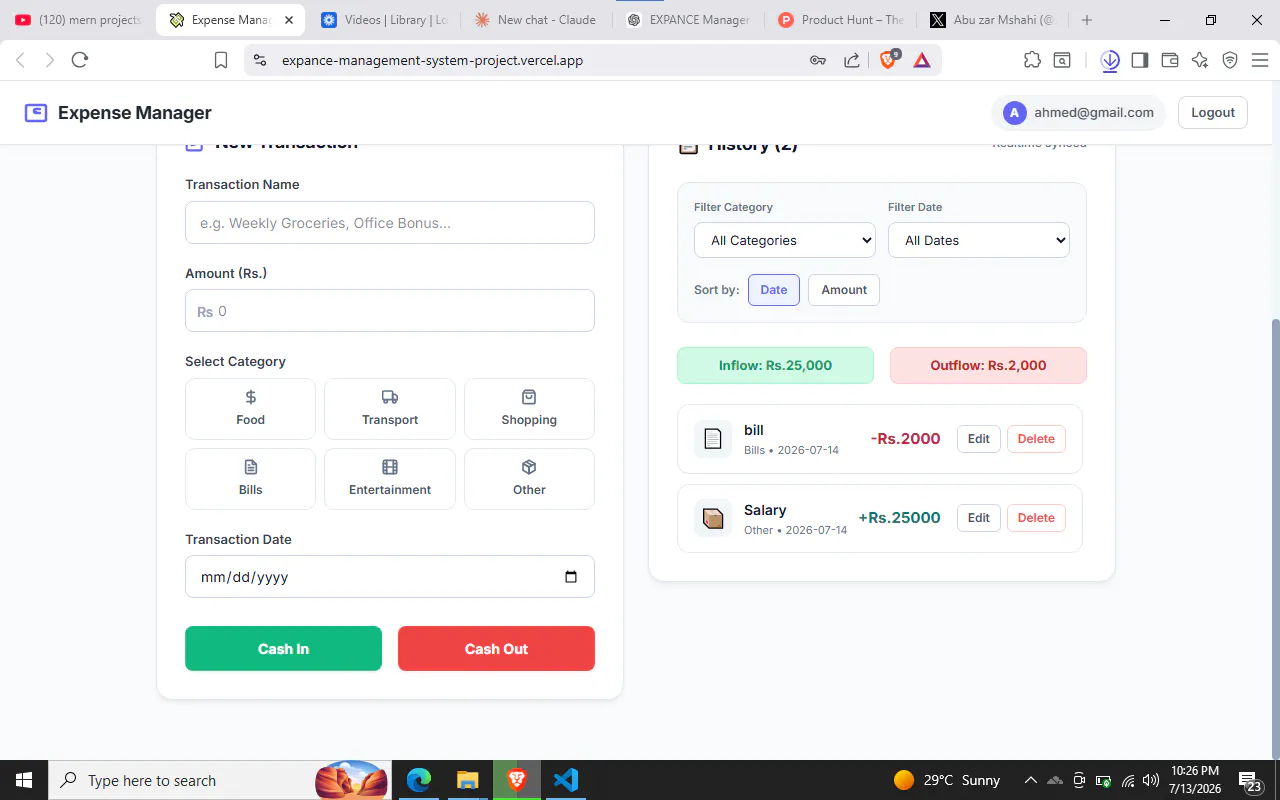The image size is (1280, 800).
Task: Switch to the mern projects YouTube tab
Action: click(78, 20)
